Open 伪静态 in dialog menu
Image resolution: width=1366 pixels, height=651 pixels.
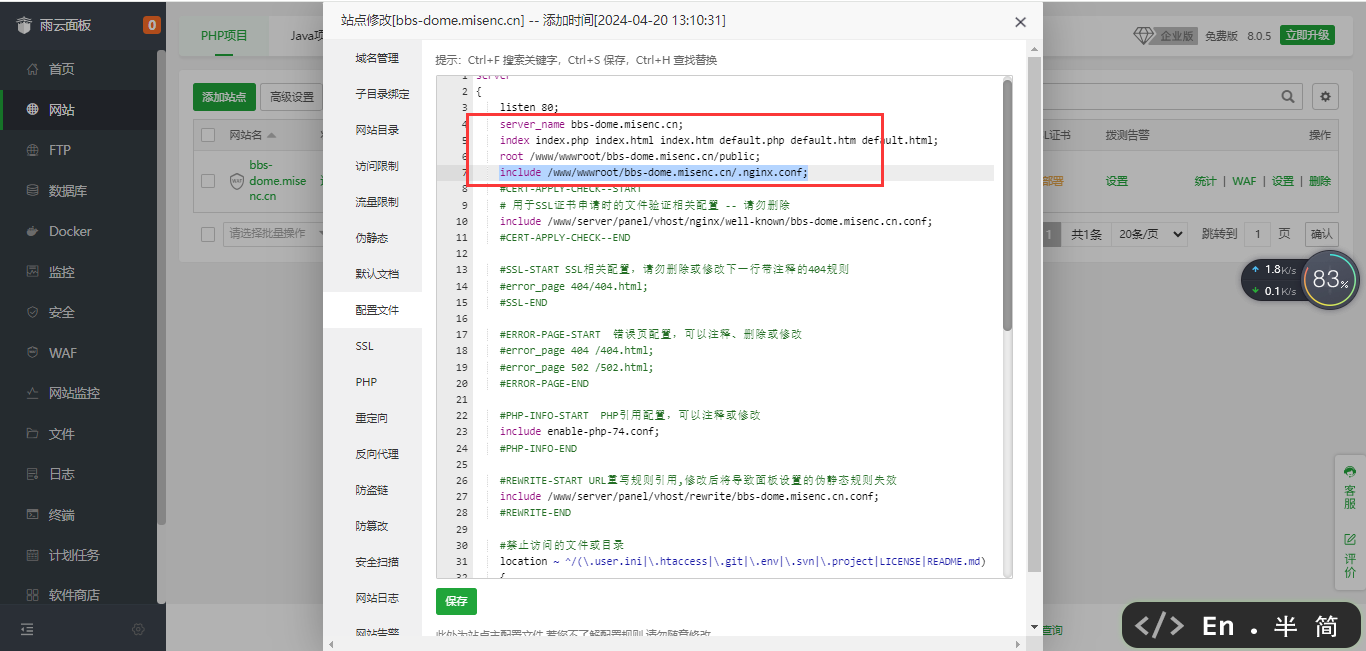371,238
